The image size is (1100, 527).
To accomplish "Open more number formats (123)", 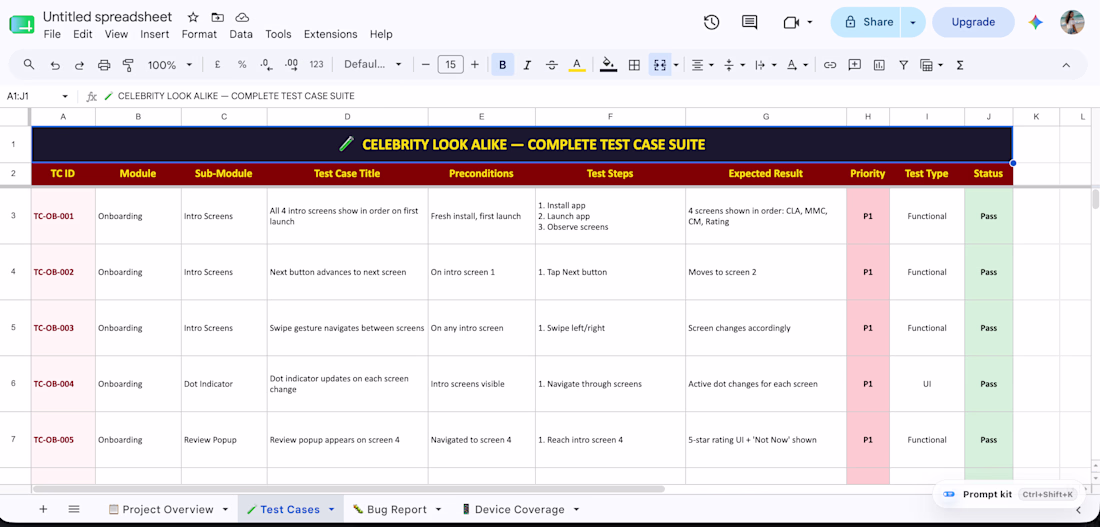I will point(316,65).
